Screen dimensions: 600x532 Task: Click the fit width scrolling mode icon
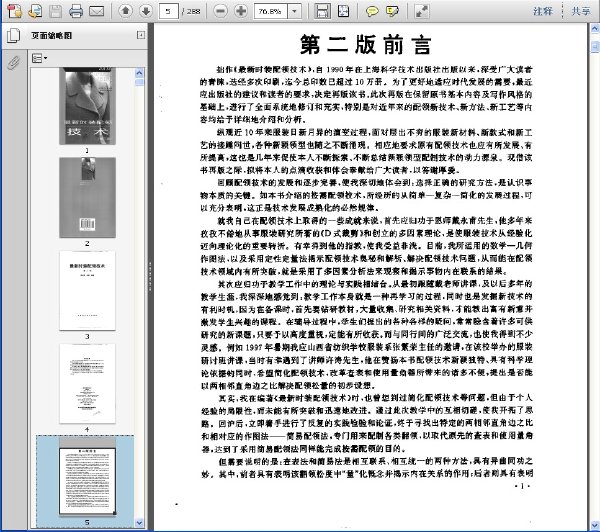[x=322, y=11]
